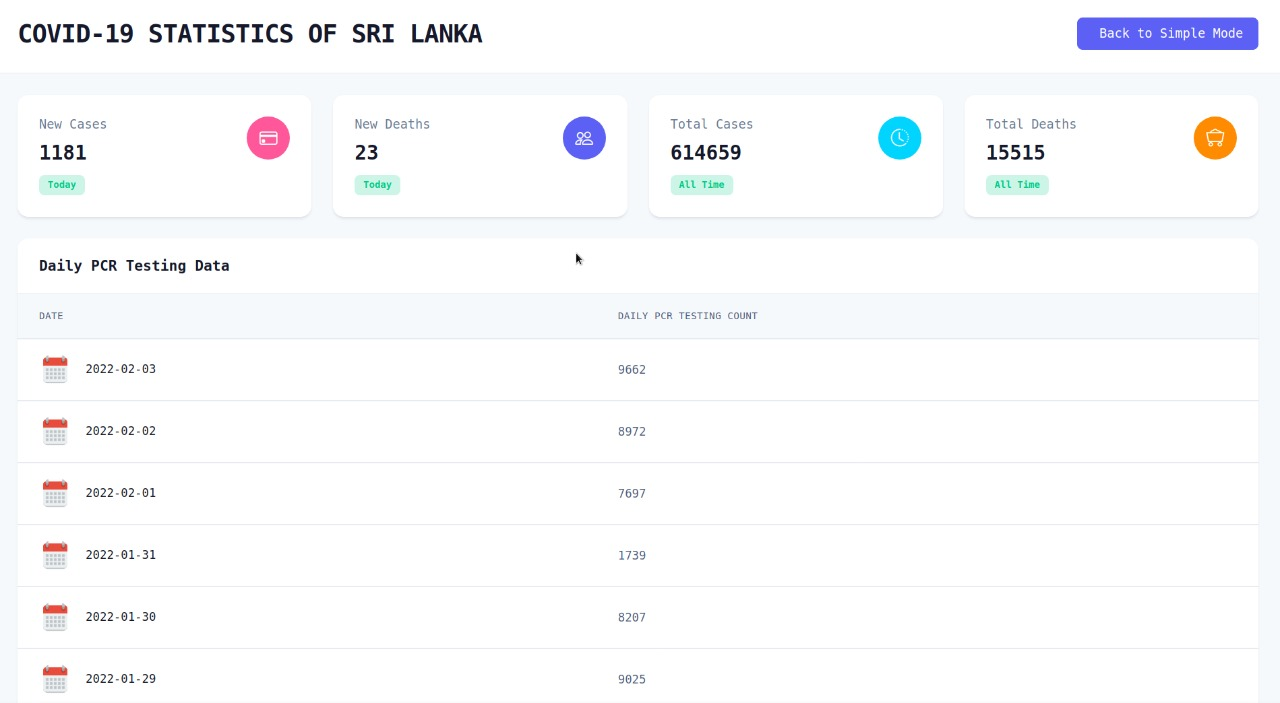The image size is (1280, 703).
Task: Click the calendar icon beside 2022-02-02
Action: click(55, 432)
